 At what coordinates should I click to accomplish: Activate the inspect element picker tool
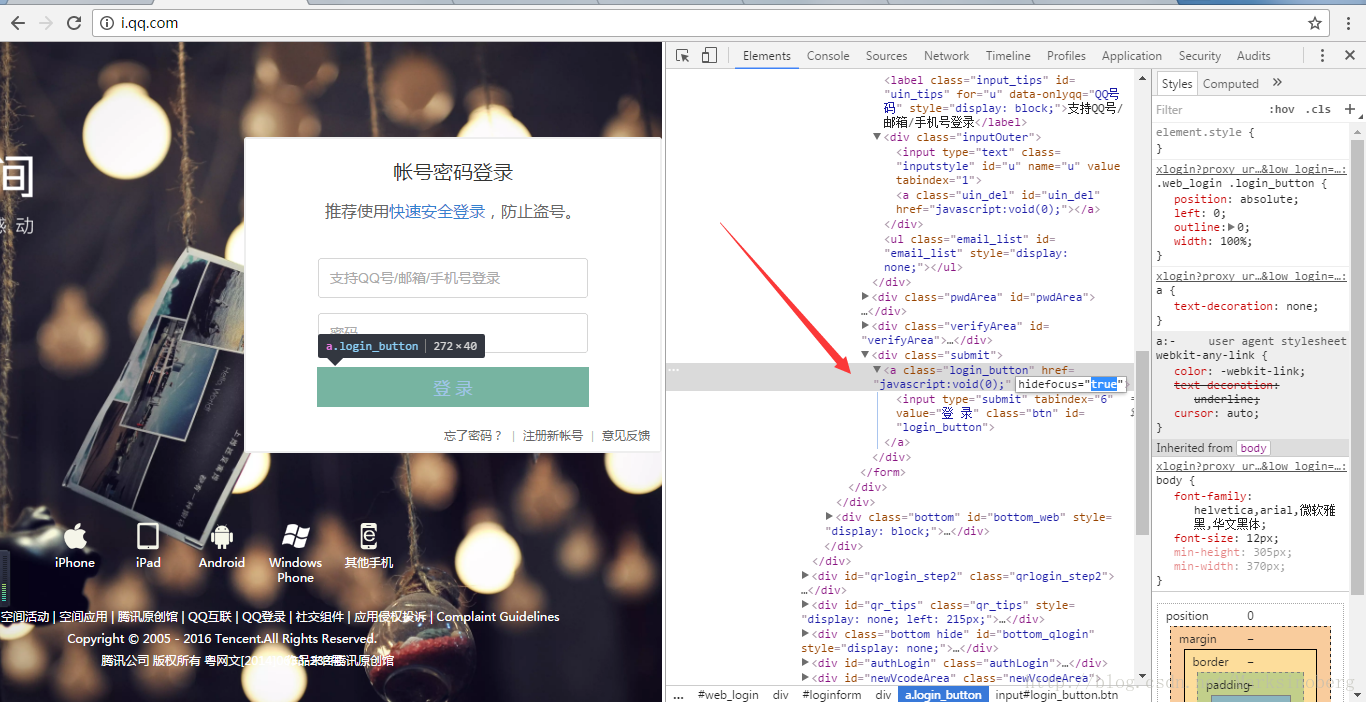coord(682,56)
